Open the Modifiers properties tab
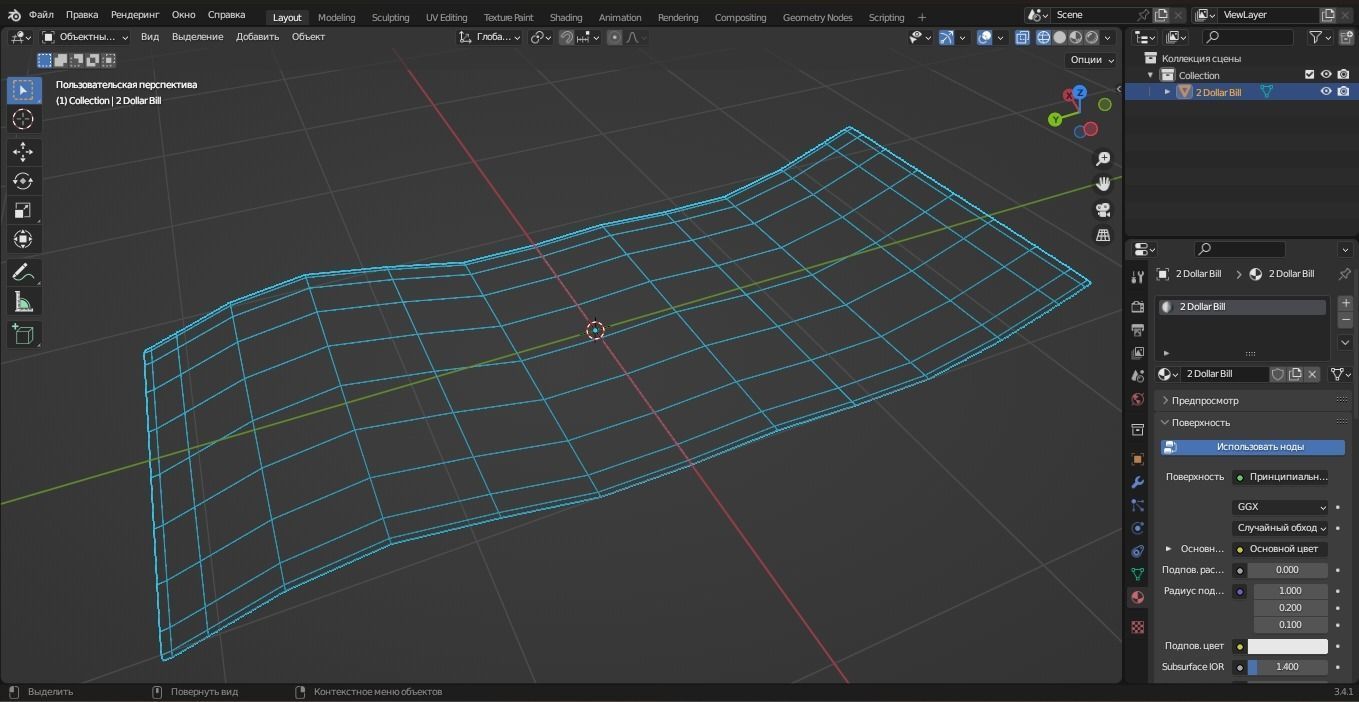The image size is (1359, 702). click(x=1137, y=482)
